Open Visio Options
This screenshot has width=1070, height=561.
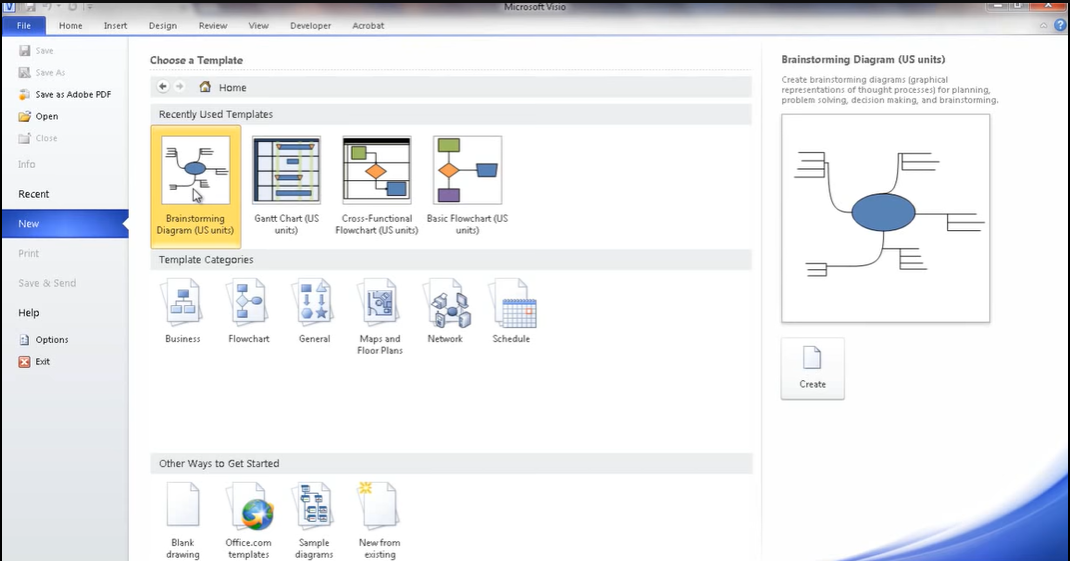44,339
